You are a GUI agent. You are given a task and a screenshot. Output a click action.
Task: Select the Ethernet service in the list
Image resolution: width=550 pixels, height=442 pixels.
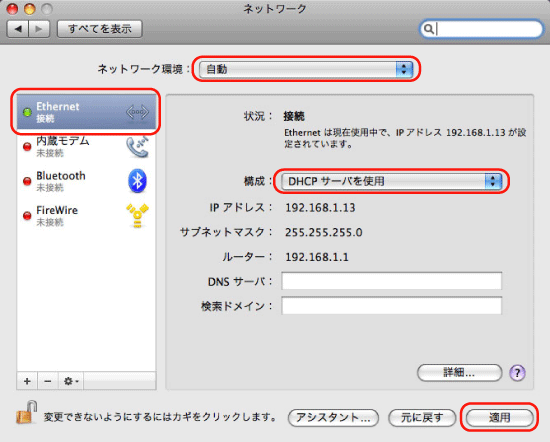(x=86, y=112)
